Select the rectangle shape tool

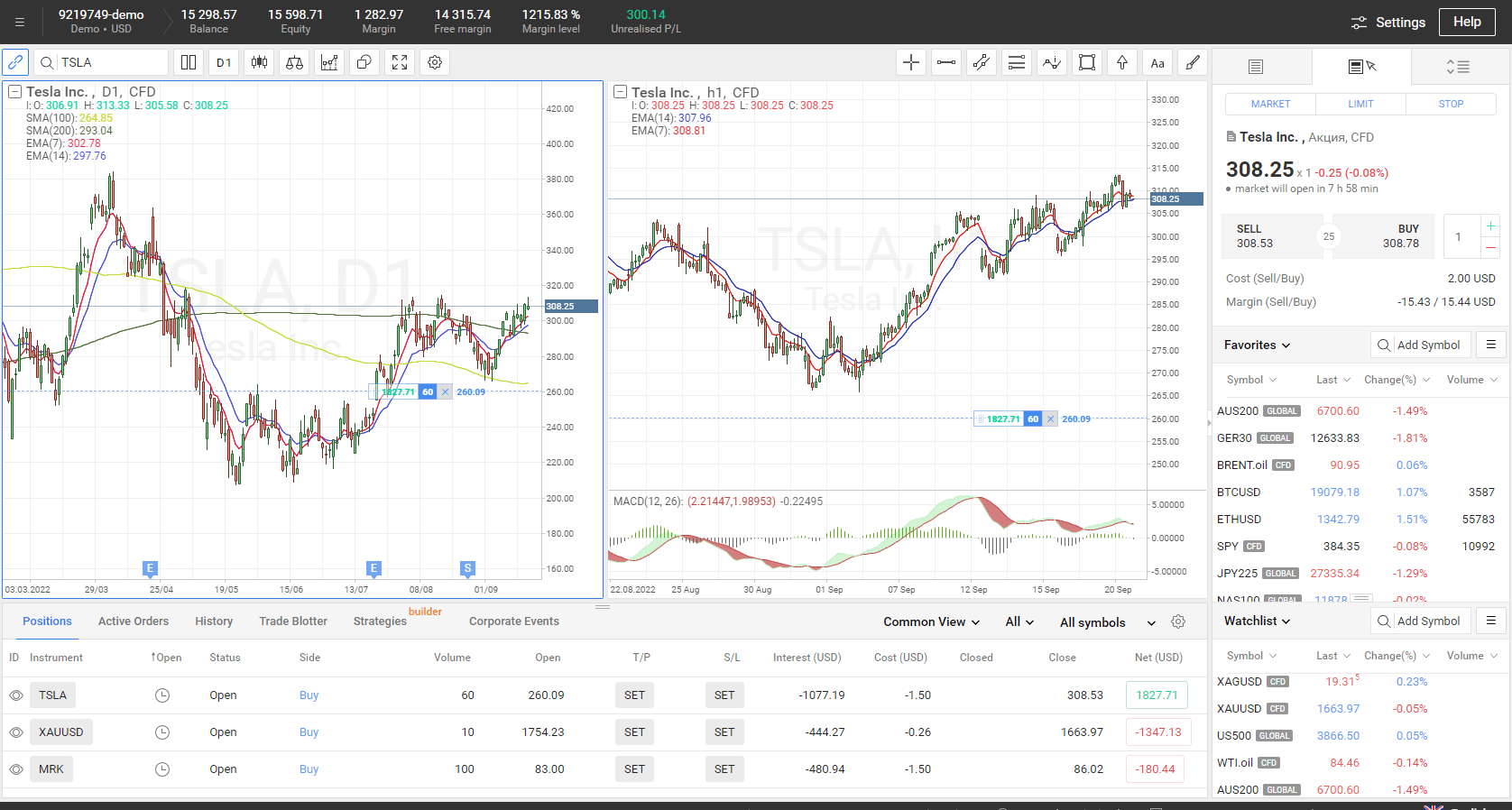pyautogui.click(x=1087, y=62)
